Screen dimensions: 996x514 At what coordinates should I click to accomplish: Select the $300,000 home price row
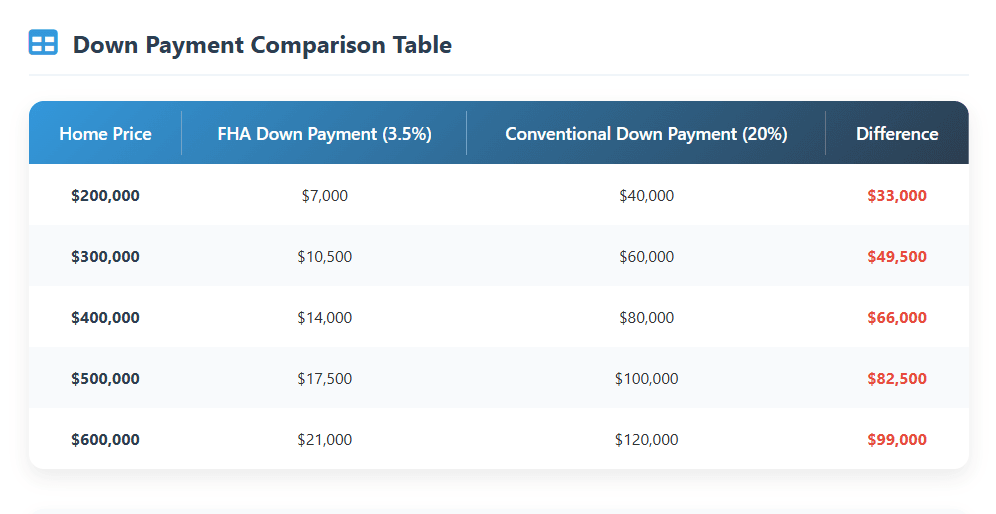pyautogui.click(x=105, y=257)
